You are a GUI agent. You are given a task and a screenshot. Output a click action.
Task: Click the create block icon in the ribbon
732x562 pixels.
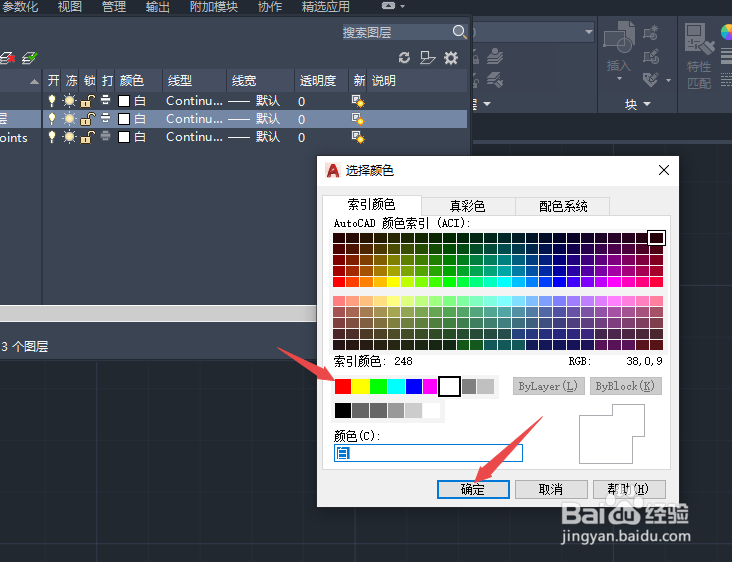(x=651, y=33)
